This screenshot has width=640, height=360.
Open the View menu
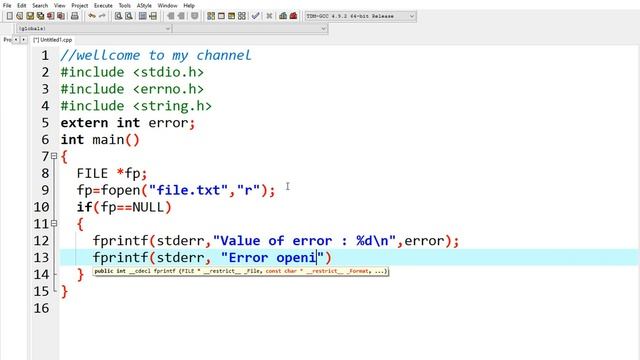coord(60,5)
